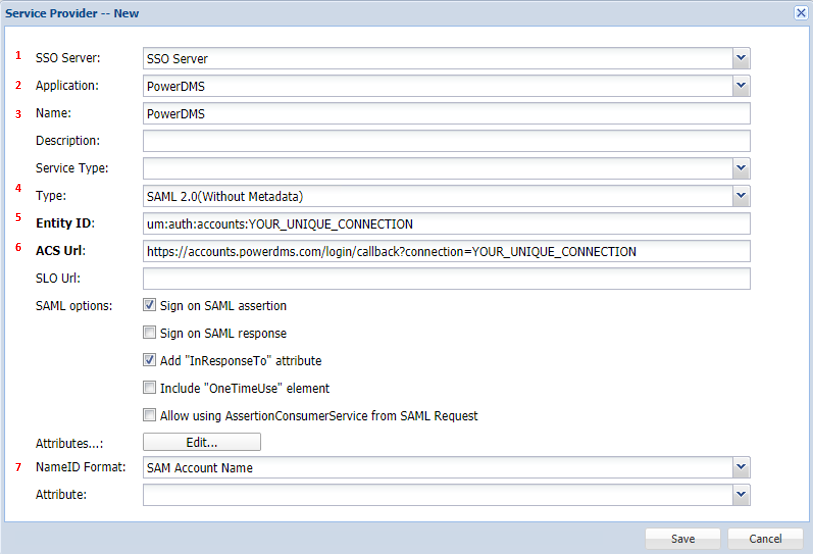Click the empty SLO Url field

point(446,278)
